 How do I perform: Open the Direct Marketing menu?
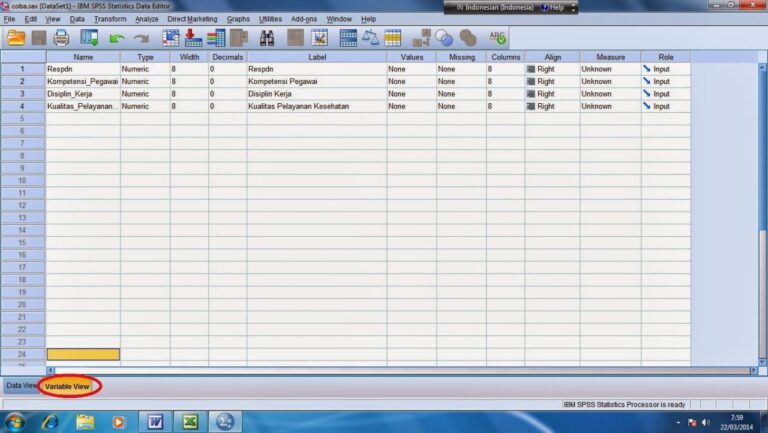pos(192,19)
